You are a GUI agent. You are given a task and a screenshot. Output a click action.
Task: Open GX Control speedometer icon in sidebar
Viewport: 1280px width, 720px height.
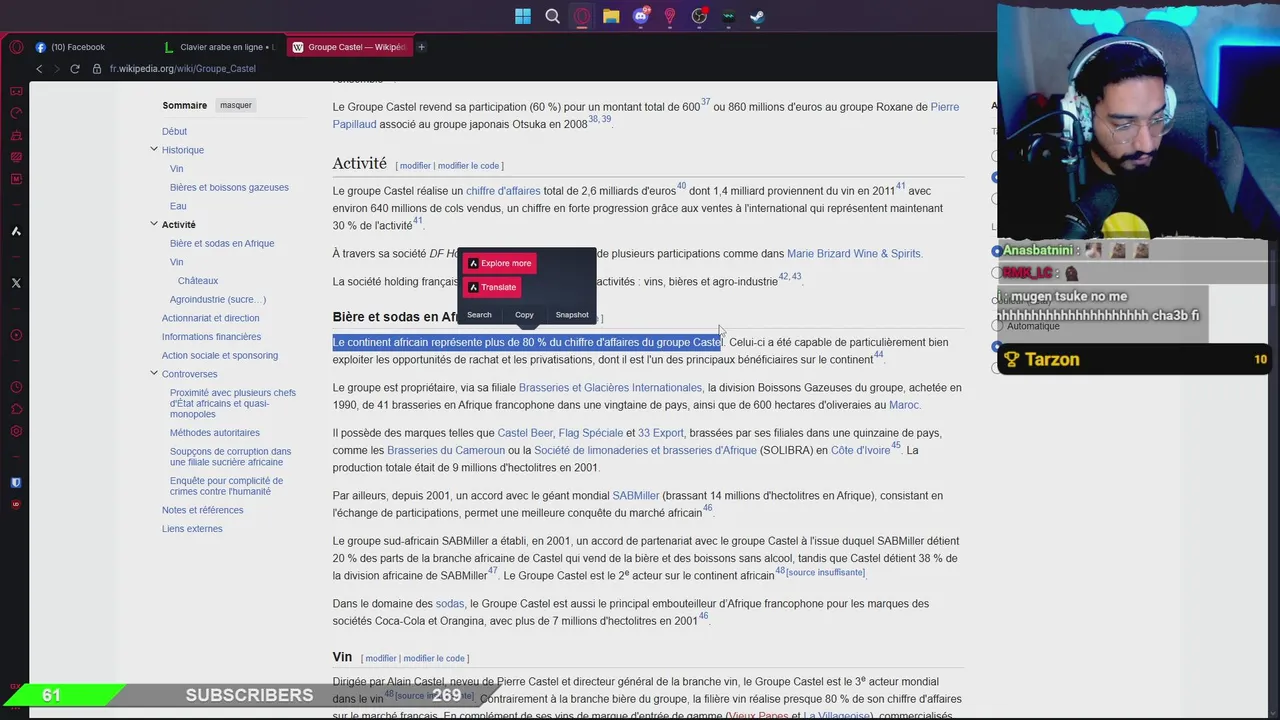click(16, 113)
